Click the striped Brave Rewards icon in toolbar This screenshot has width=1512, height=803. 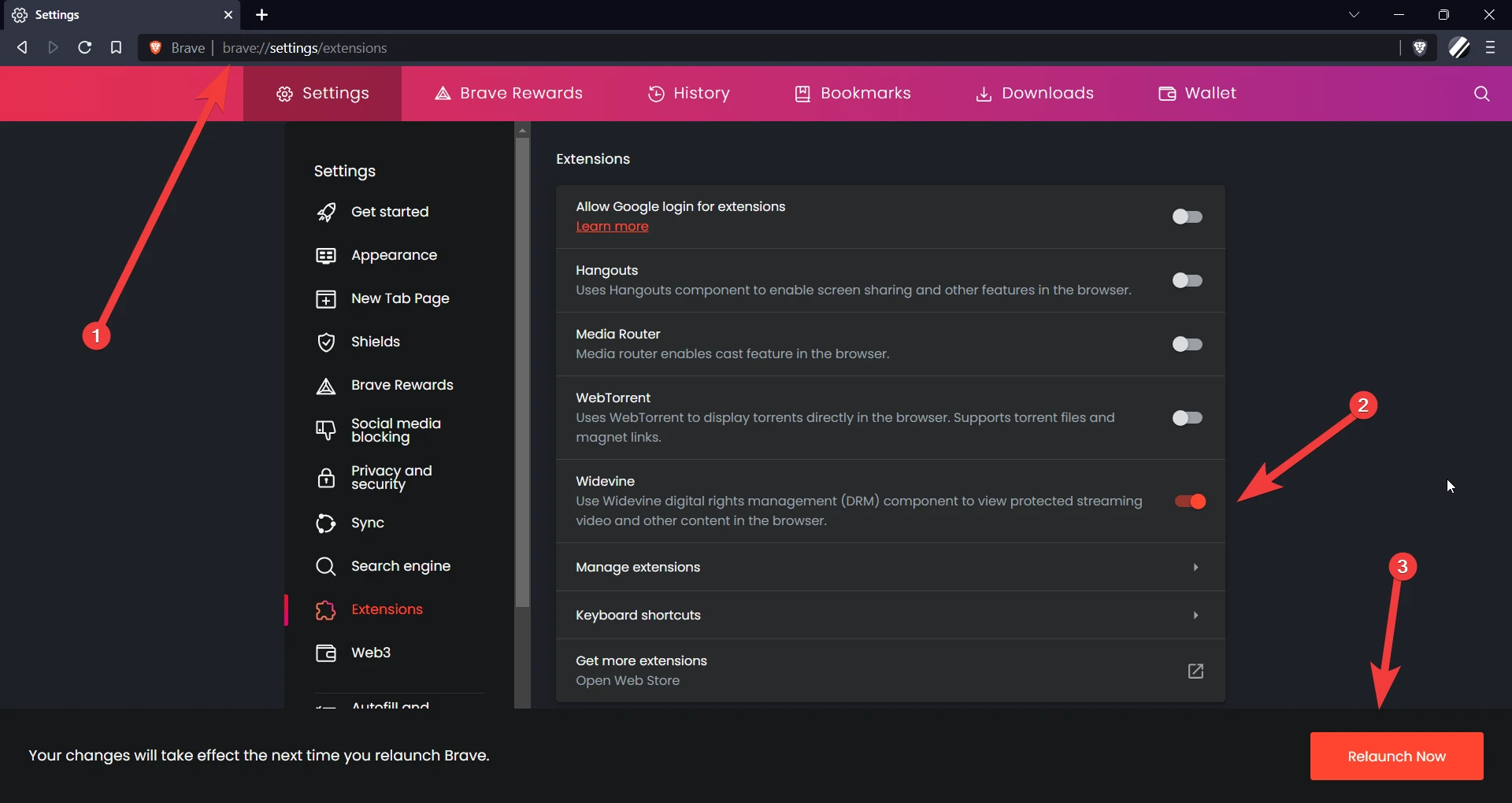pyautogui.click(x=1459, y=47)
